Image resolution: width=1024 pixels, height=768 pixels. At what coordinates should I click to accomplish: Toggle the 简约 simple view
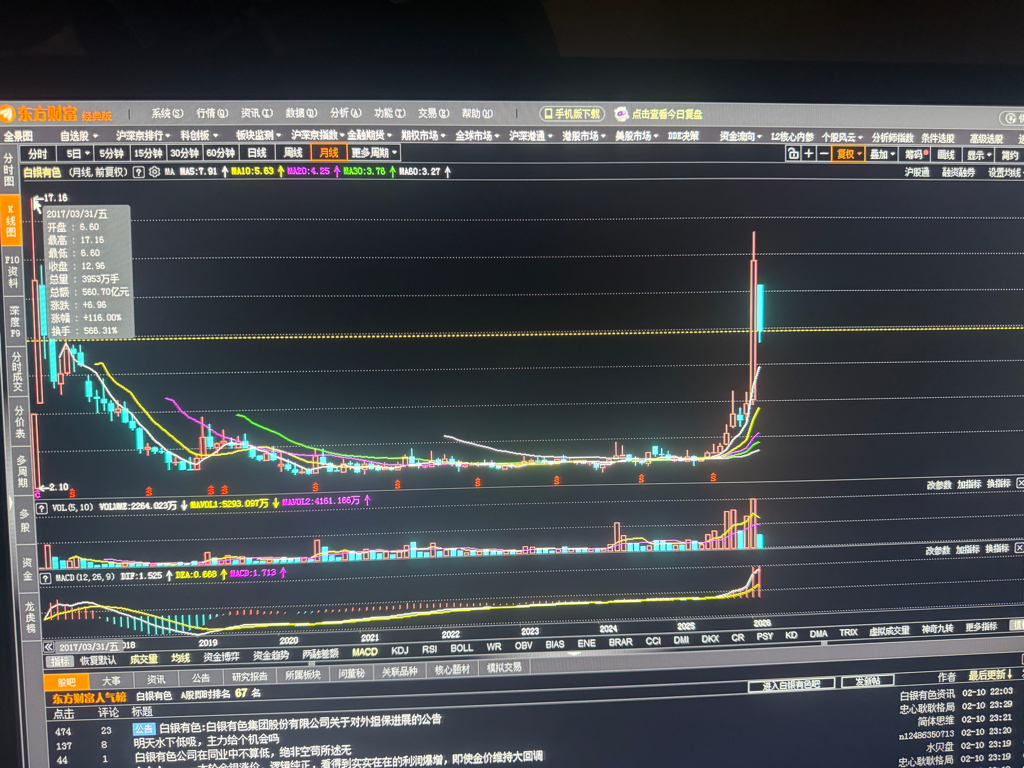(x=1010, y=155)
